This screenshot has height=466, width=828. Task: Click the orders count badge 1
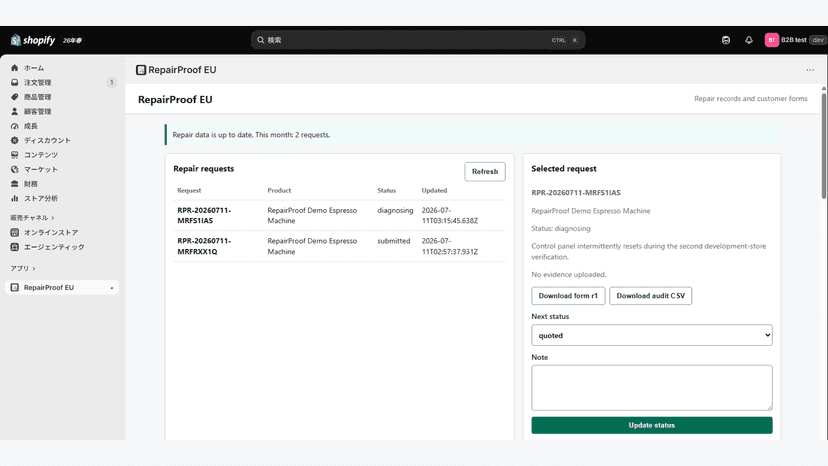click(x=111, y=82)
